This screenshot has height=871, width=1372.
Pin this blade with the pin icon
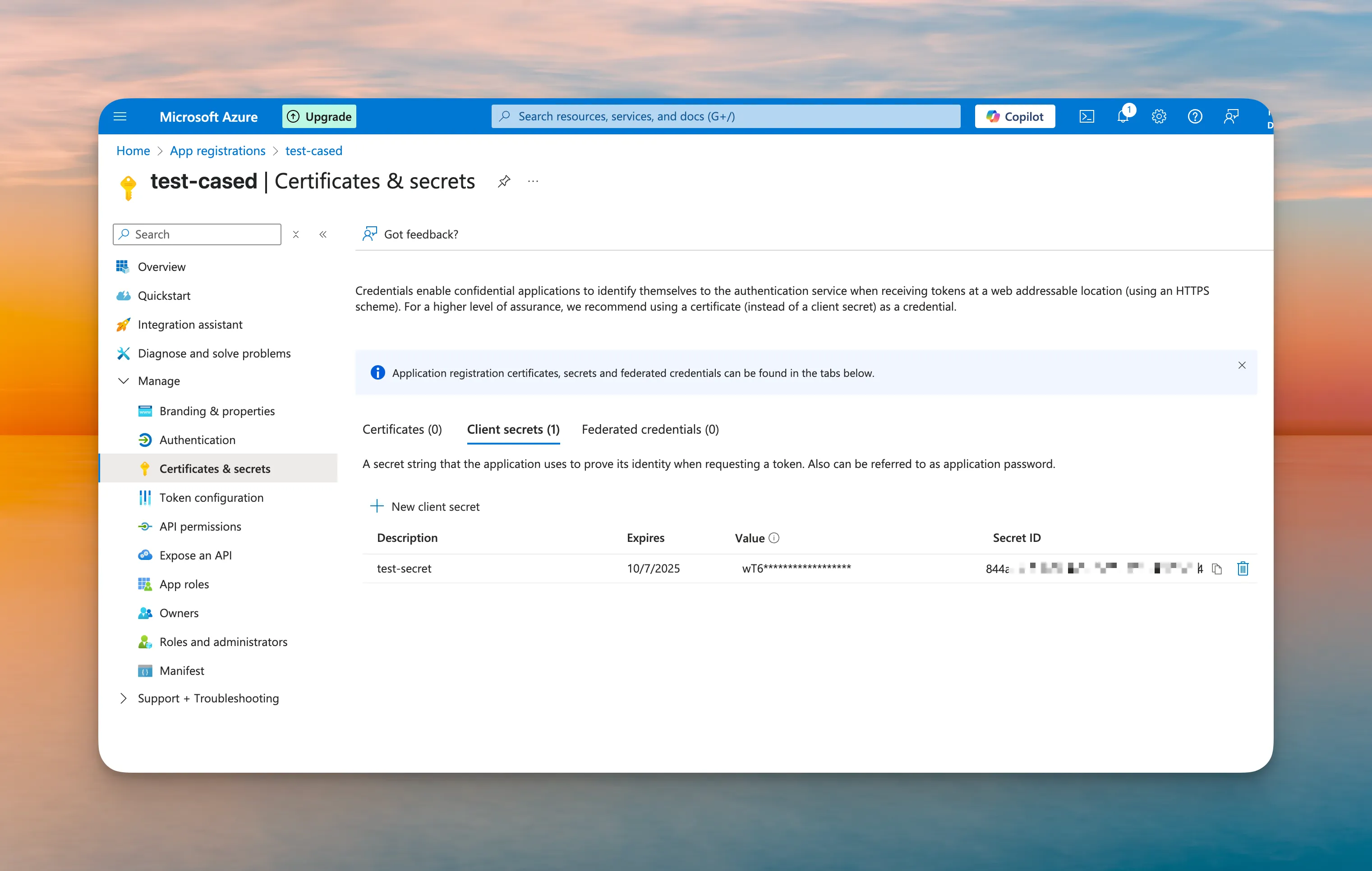(504, 181)
